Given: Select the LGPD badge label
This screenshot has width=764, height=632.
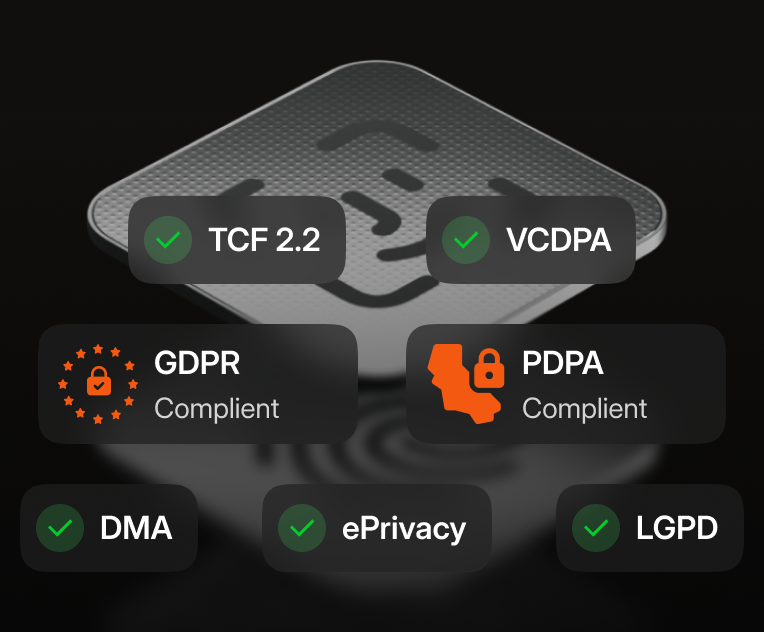Looking at the screenshot, I should point(677,528).
